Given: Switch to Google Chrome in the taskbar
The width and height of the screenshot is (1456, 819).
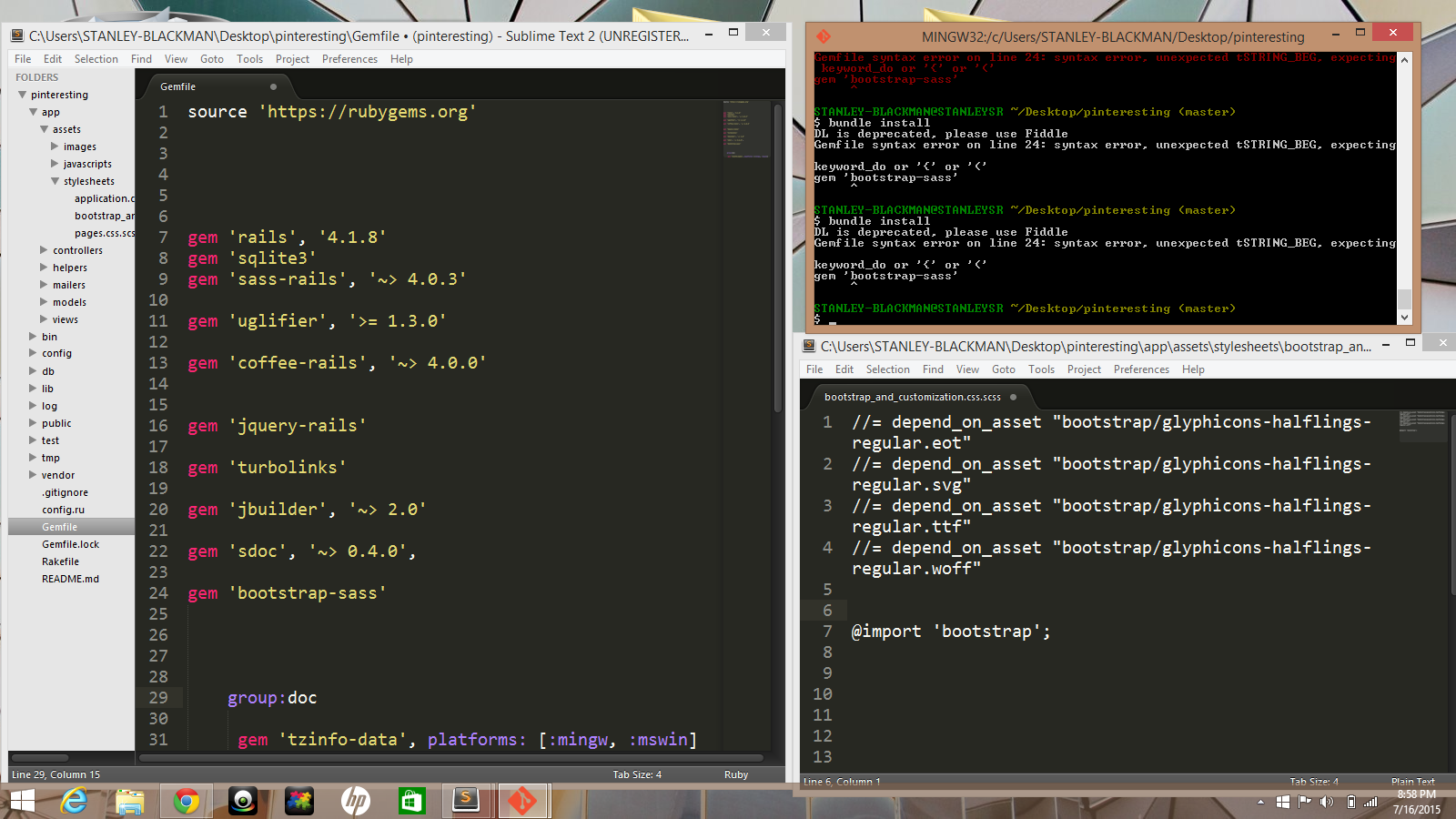Looking at the screenshot, I should pos(187,801).
